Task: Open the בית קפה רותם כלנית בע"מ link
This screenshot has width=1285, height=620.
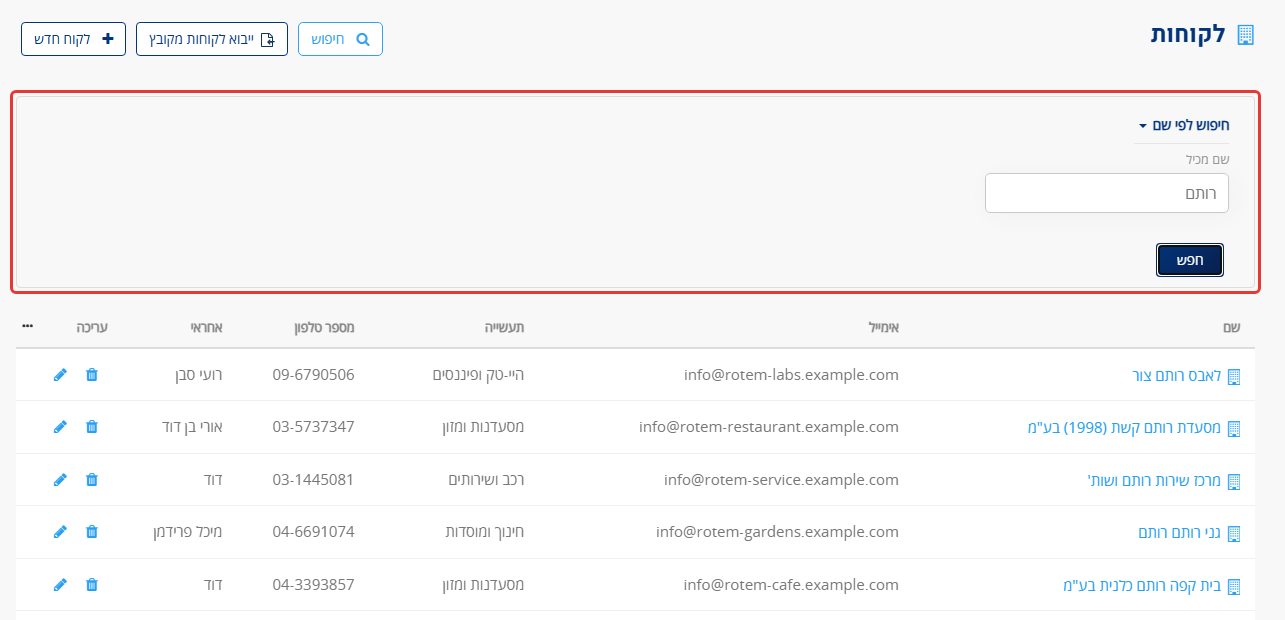Action: point(1142,585)
